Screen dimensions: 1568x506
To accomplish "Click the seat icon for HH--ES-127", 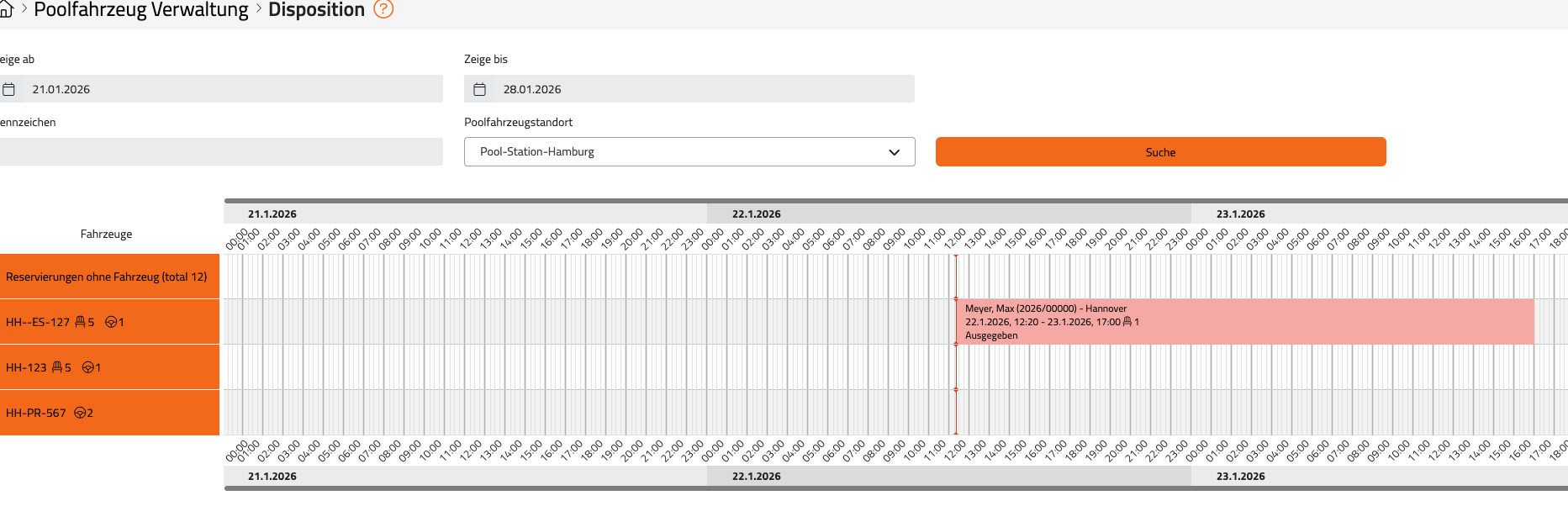I will (x=81, y=322).
